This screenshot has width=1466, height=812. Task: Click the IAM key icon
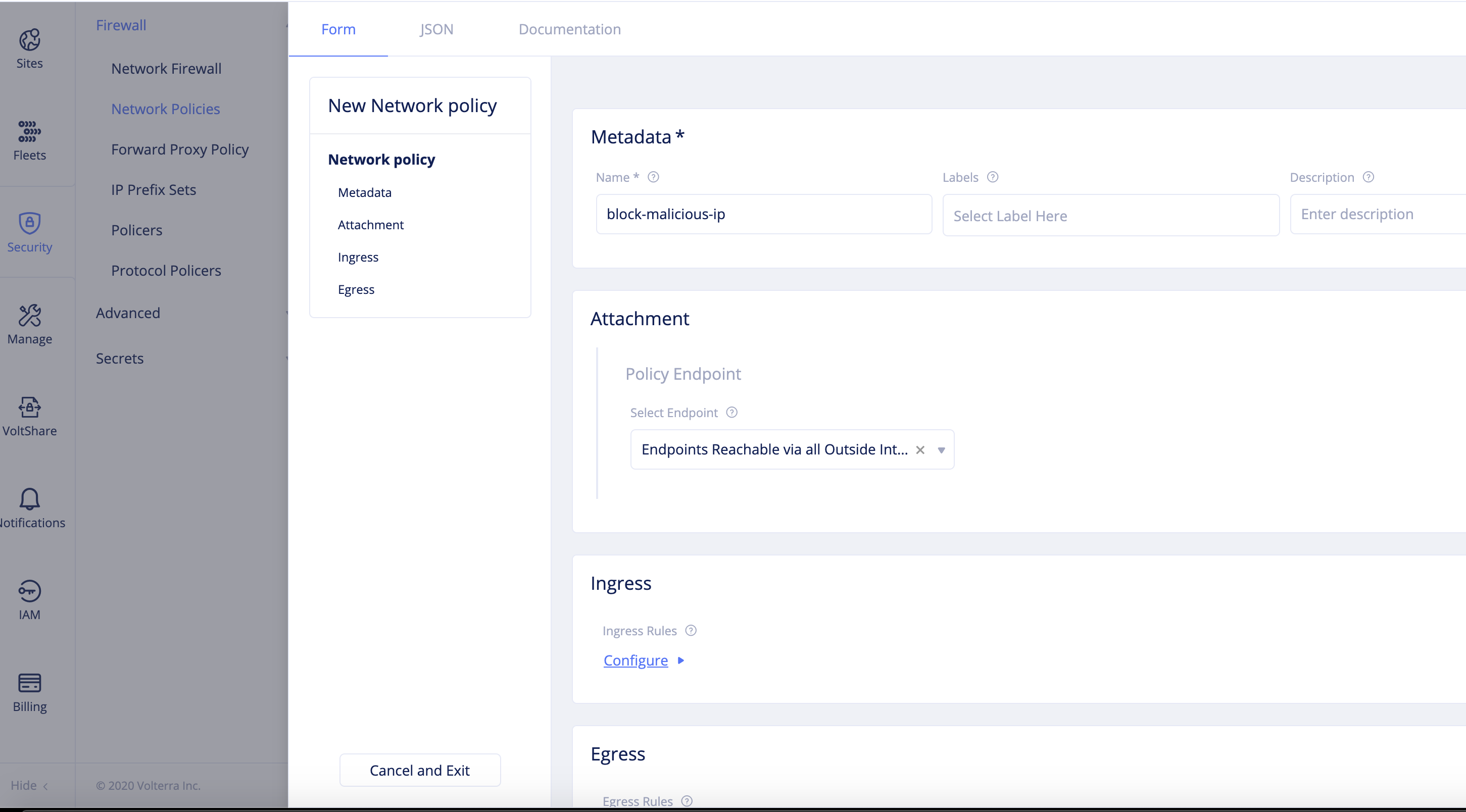(30, 591)
